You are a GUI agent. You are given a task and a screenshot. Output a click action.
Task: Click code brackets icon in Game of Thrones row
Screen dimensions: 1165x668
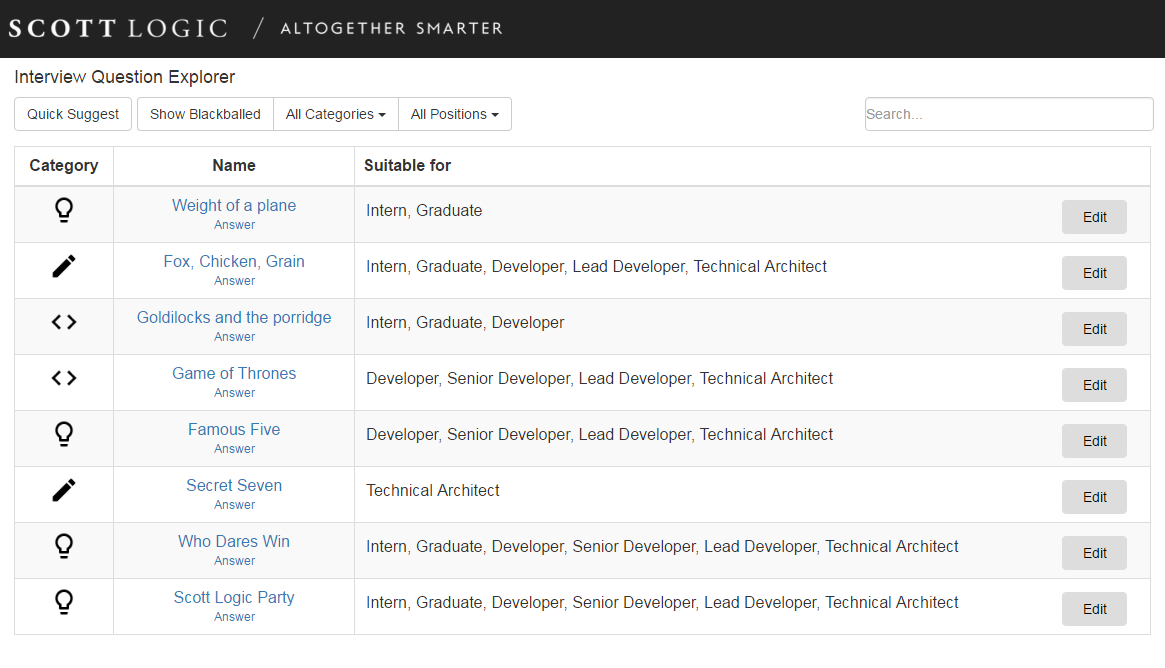point(64,378)
